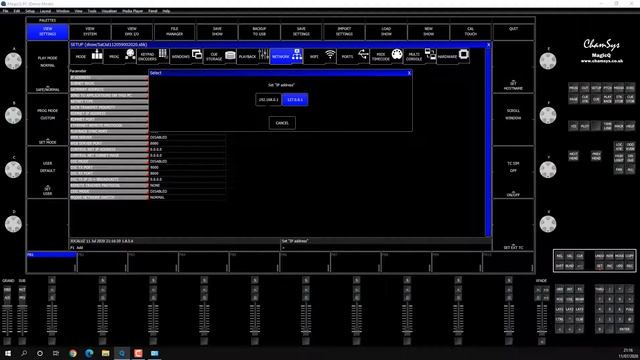Click the WiFi signal icon
The width and height of the screenshot is (640, 360).
pos(330,54)
